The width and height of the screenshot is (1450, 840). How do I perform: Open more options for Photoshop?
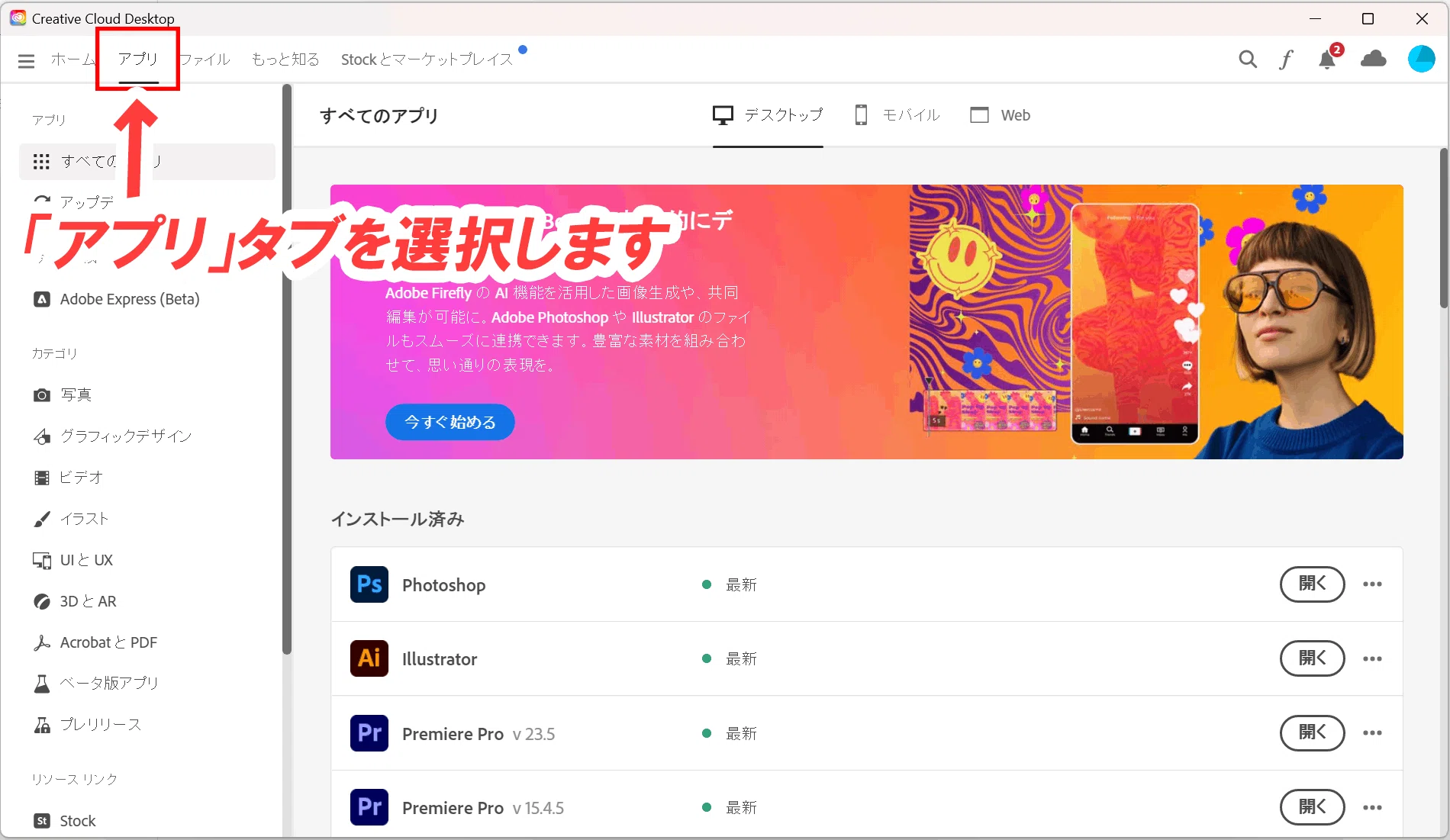(x=1372, y=584)
